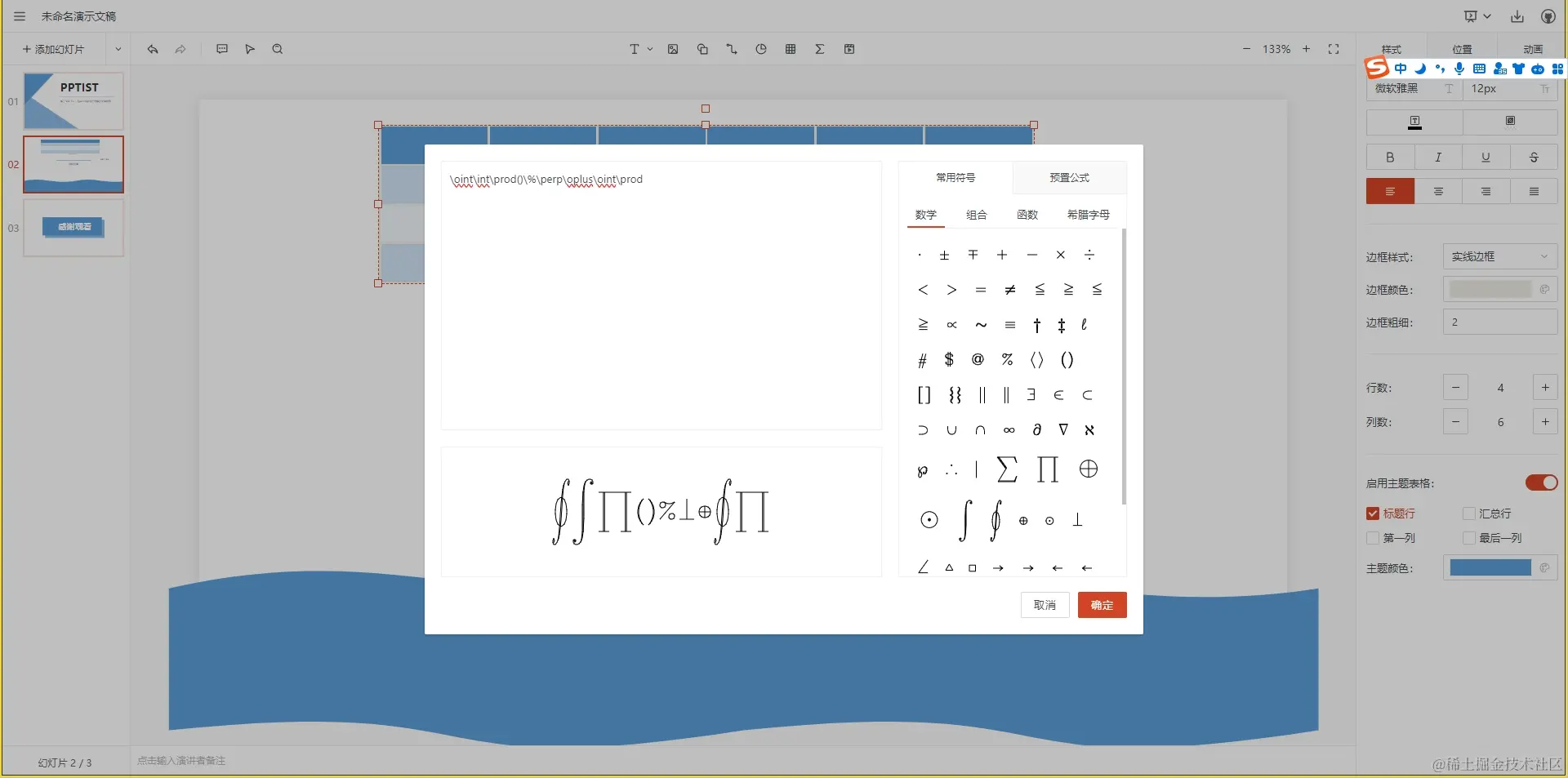Open the 边框样式 border style dropdown
Image resolution: width=1568 pixels, height=778 pixels.
1499,256
